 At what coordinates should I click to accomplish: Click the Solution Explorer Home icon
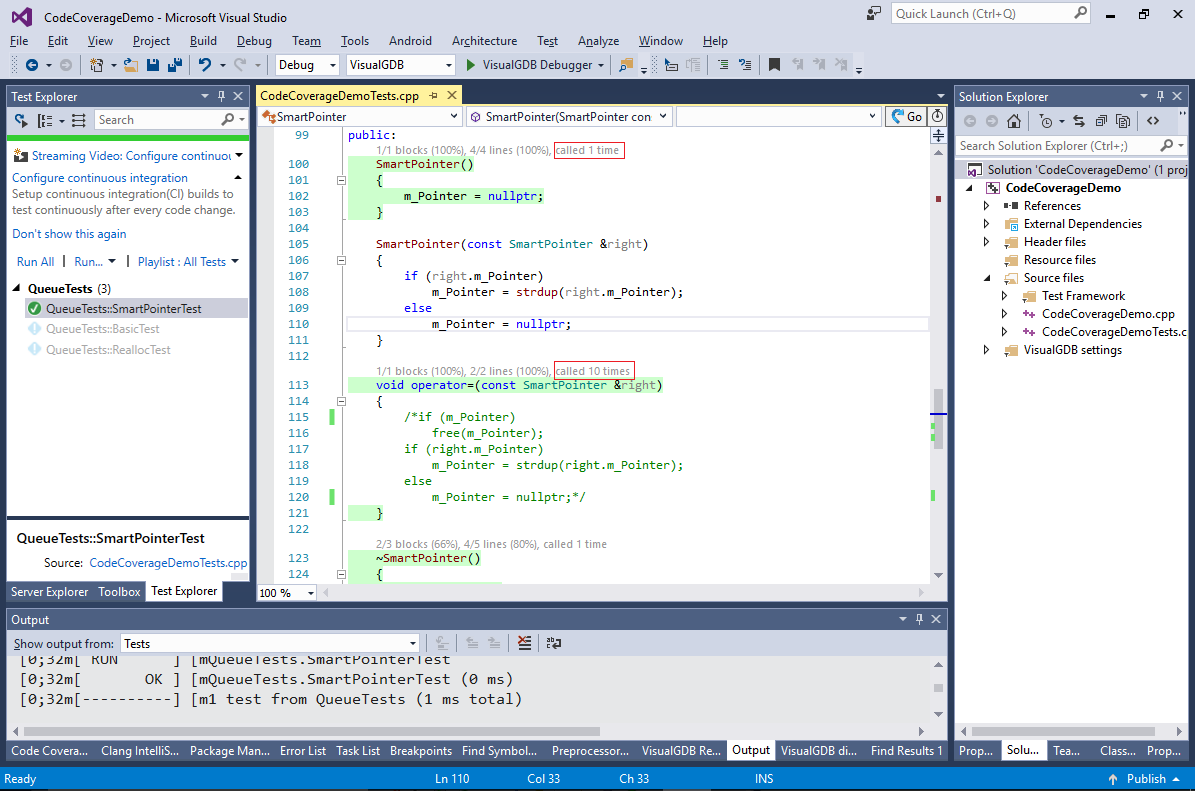coord(1014,121)
